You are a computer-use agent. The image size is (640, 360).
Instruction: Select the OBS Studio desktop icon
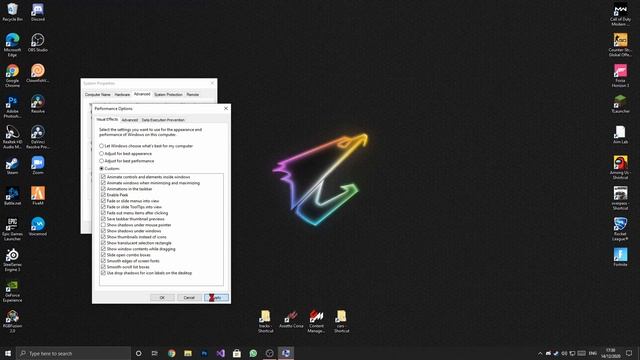click(x=38, y=42)
